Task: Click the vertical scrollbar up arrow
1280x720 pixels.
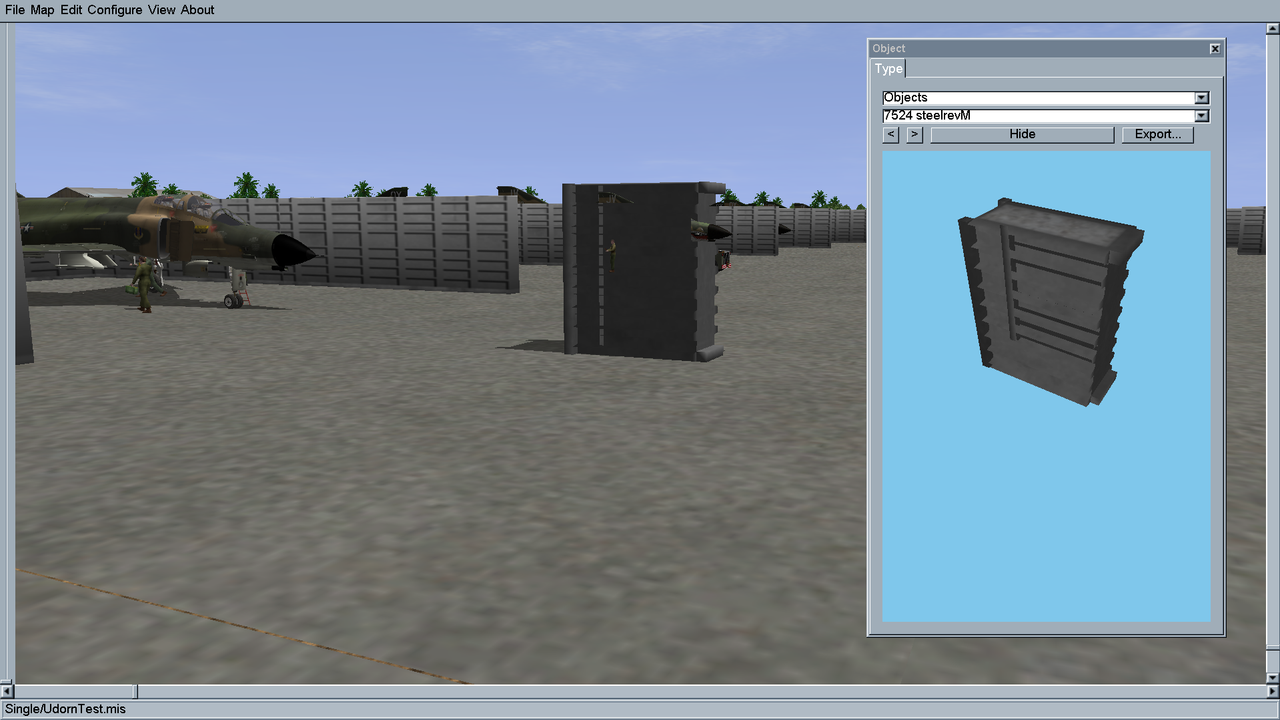Action: [1272, 31]
